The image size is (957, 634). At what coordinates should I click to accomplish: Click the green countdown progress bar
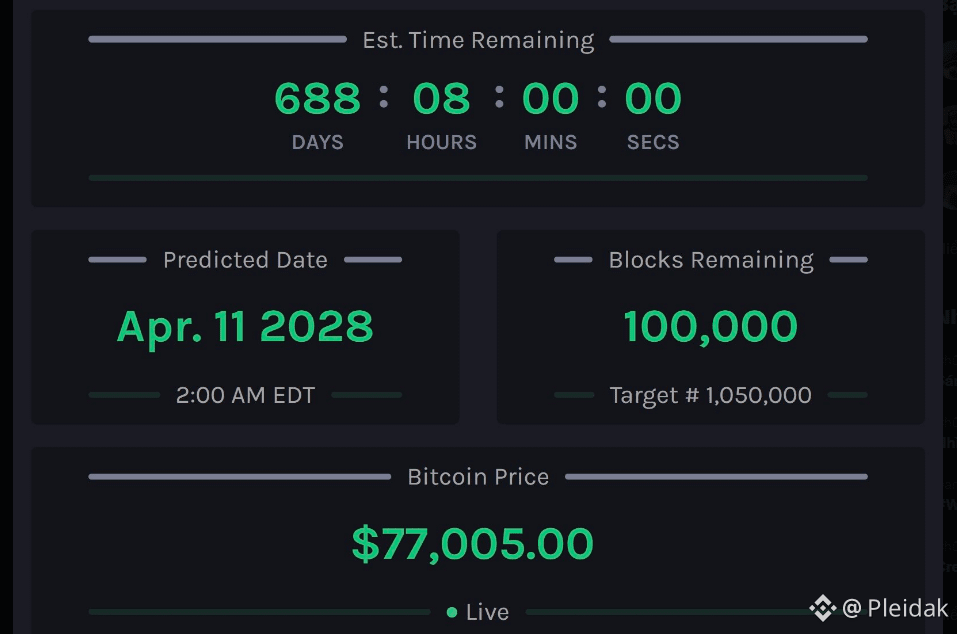[478, 178]
